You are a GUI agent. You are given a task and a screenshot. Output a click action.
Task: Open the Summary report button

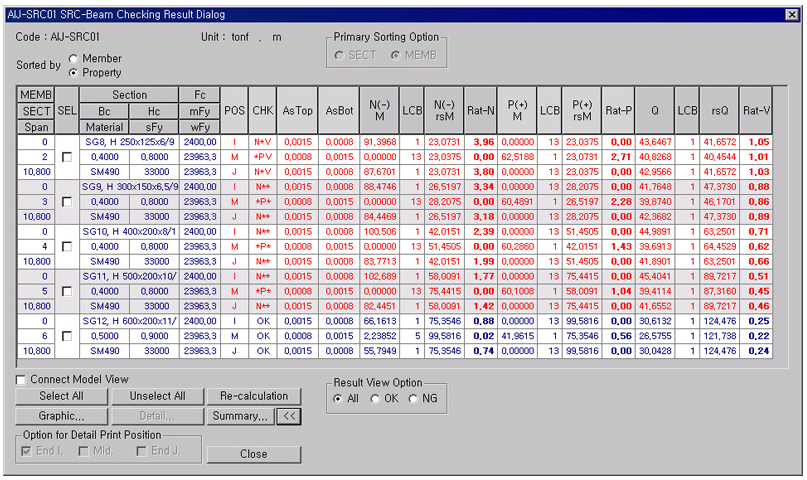pos(240,415)
